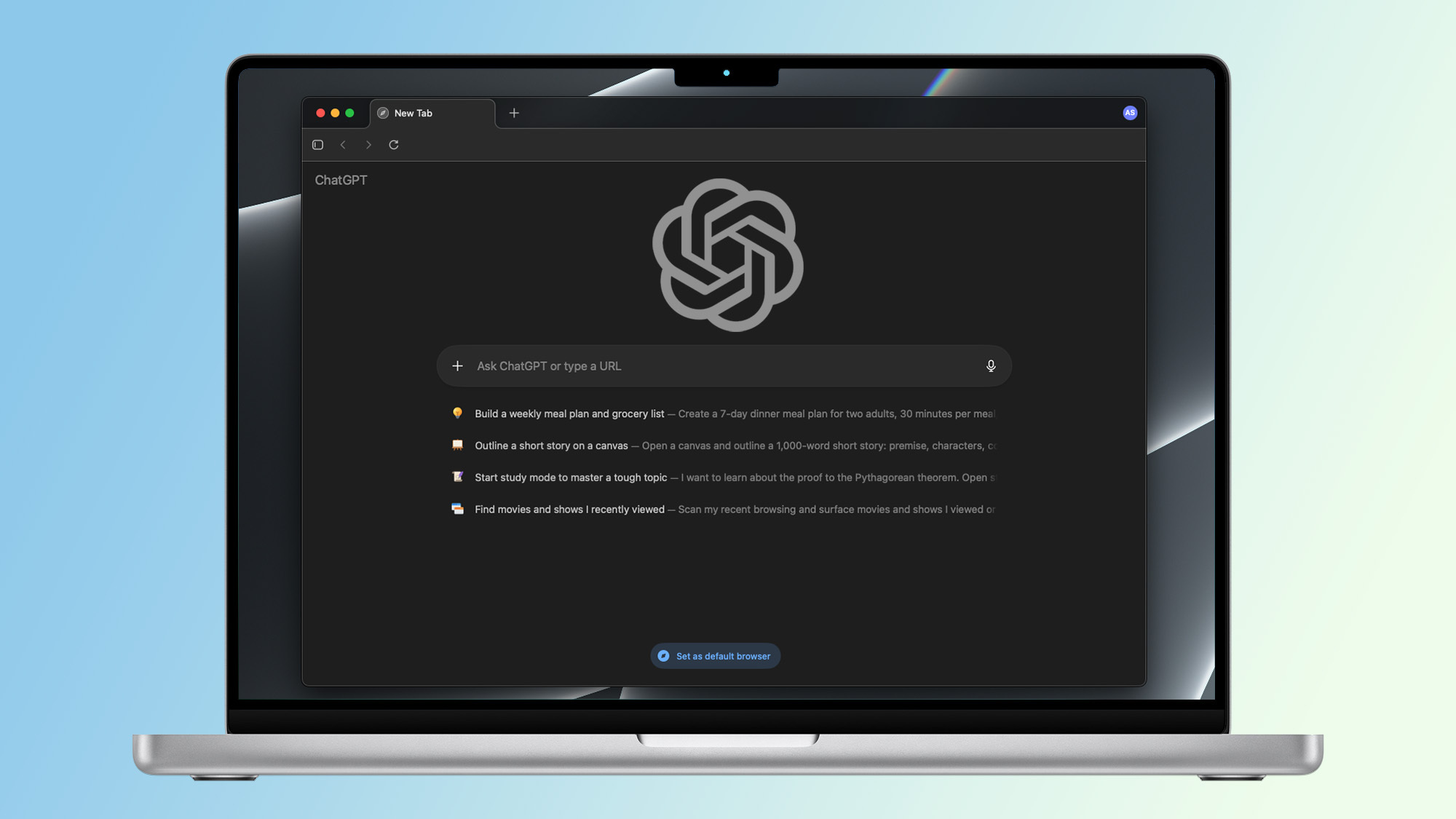Open a new tab with the plus button
Image resolution: width=1456 pixels, height=819 pixels.
click(x=514, y=113)
